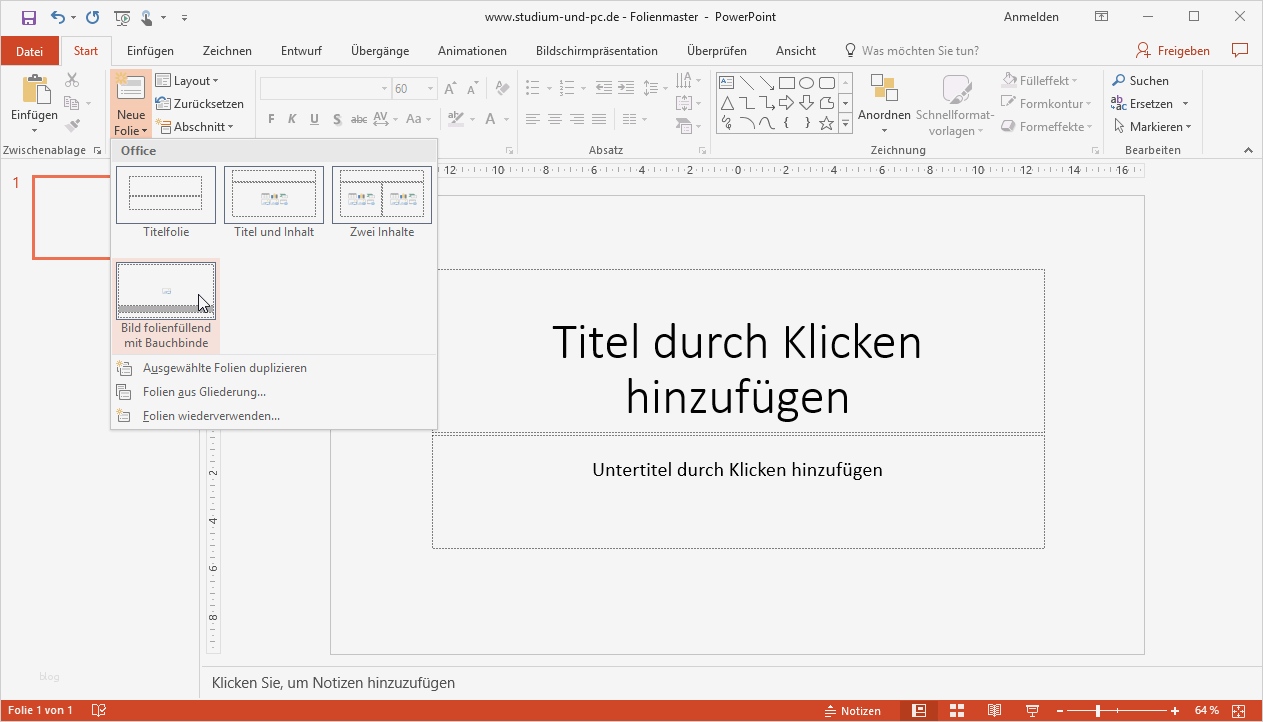Click Anmelden in the title bar
1263x722 pixels.
click(x=1031, y=17)
